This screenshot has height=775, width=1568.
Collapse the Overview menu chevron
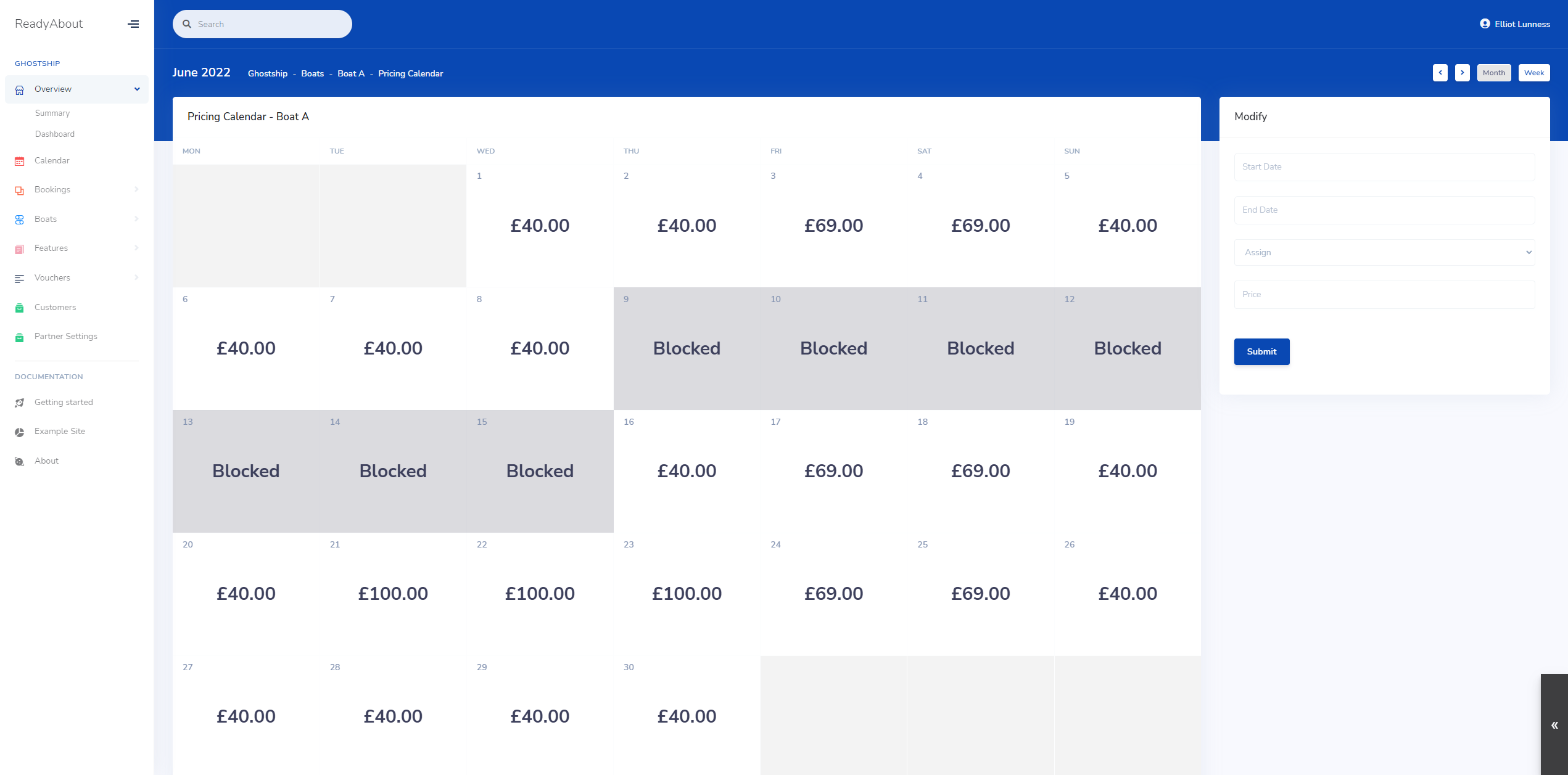137,89
